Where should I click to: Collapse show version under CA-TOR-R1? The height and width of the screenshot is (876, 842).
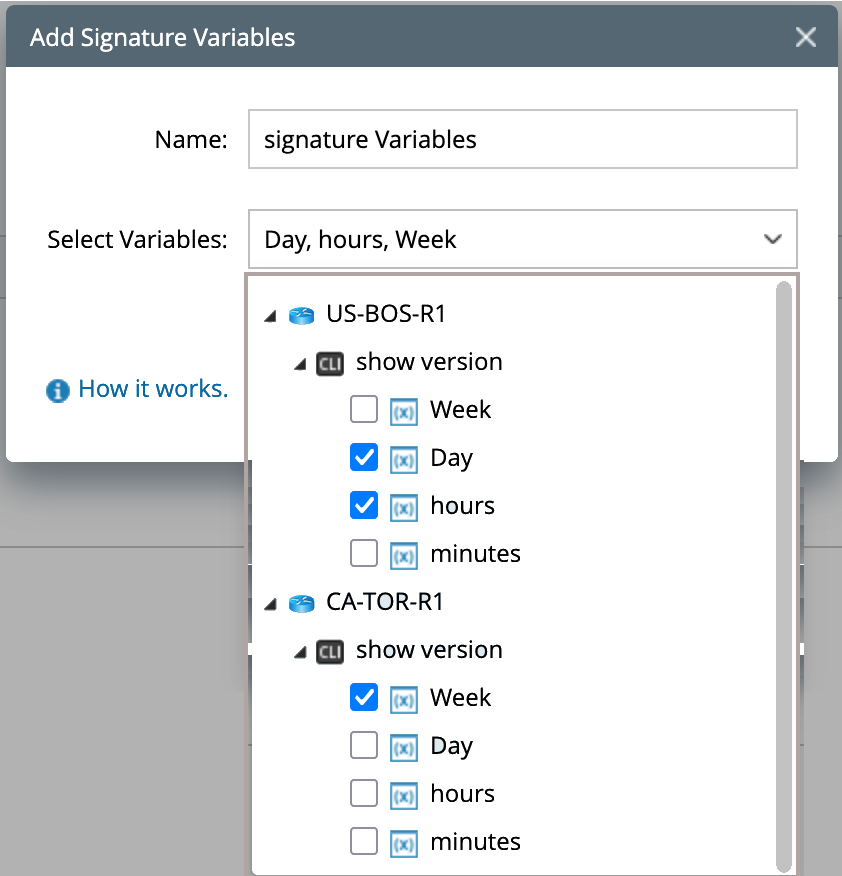299,652
